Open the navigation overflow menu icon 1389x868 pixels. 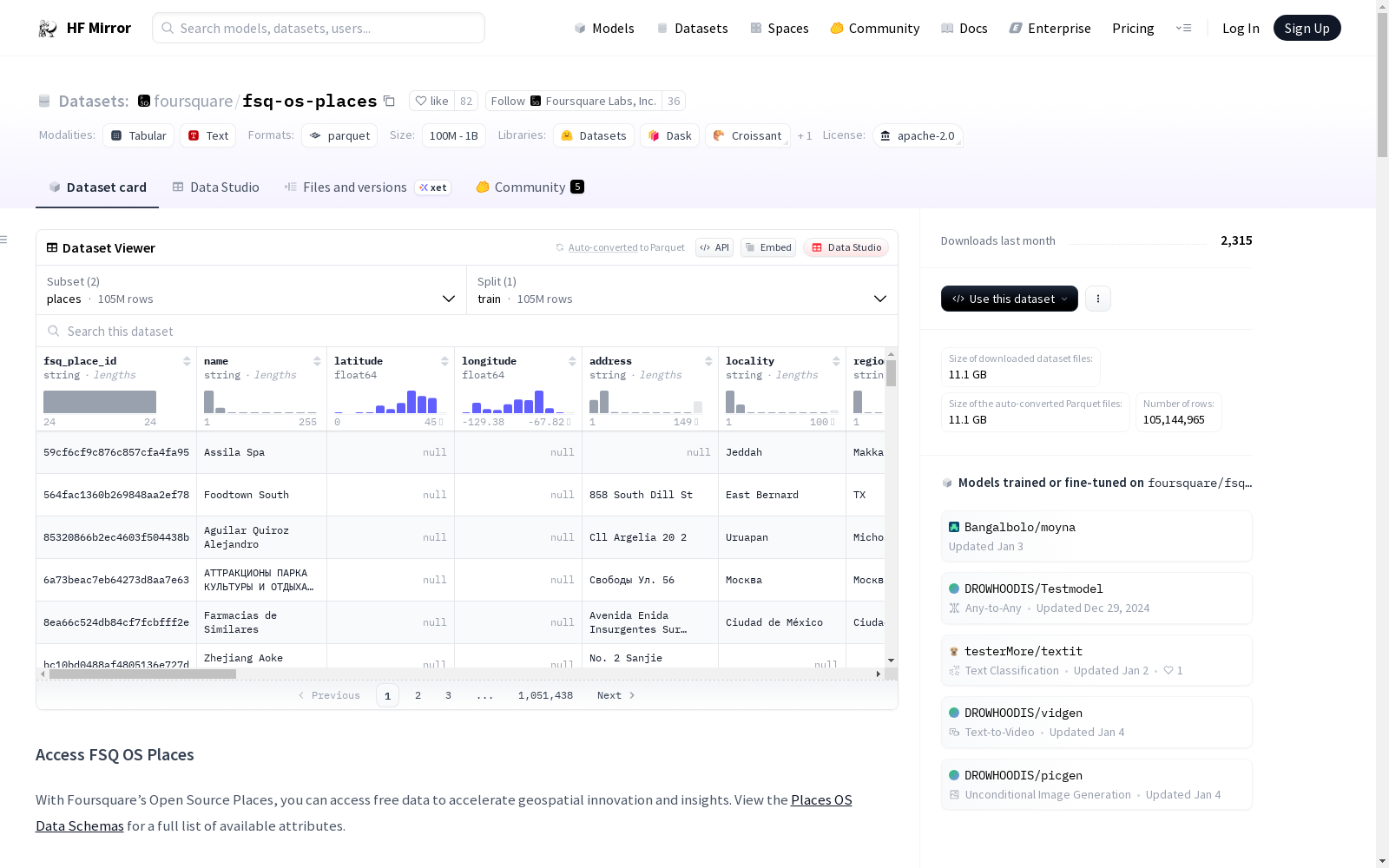[1183, 29]
